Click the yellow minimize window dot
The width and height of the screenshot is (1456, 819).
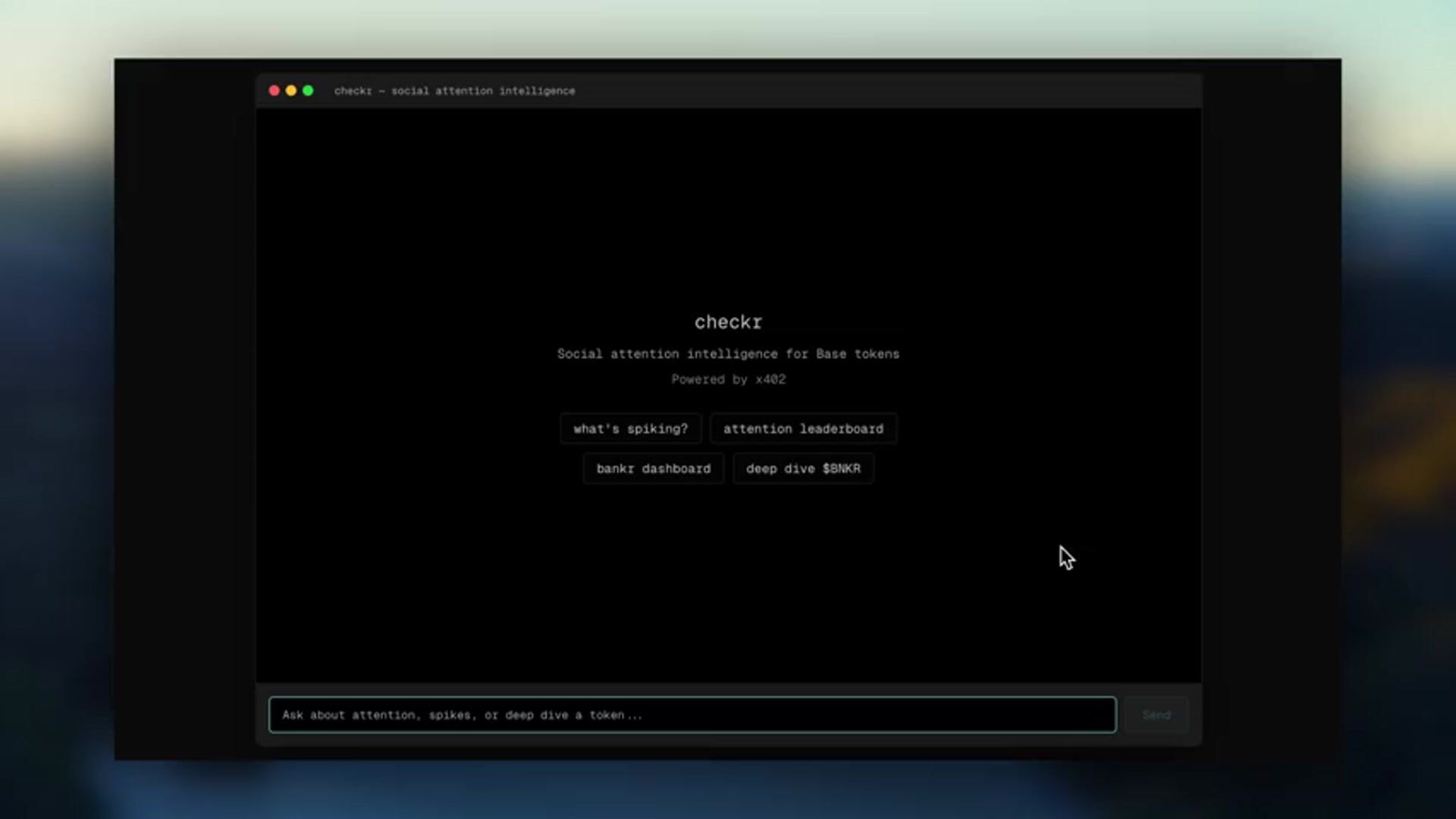click(291, 90)
